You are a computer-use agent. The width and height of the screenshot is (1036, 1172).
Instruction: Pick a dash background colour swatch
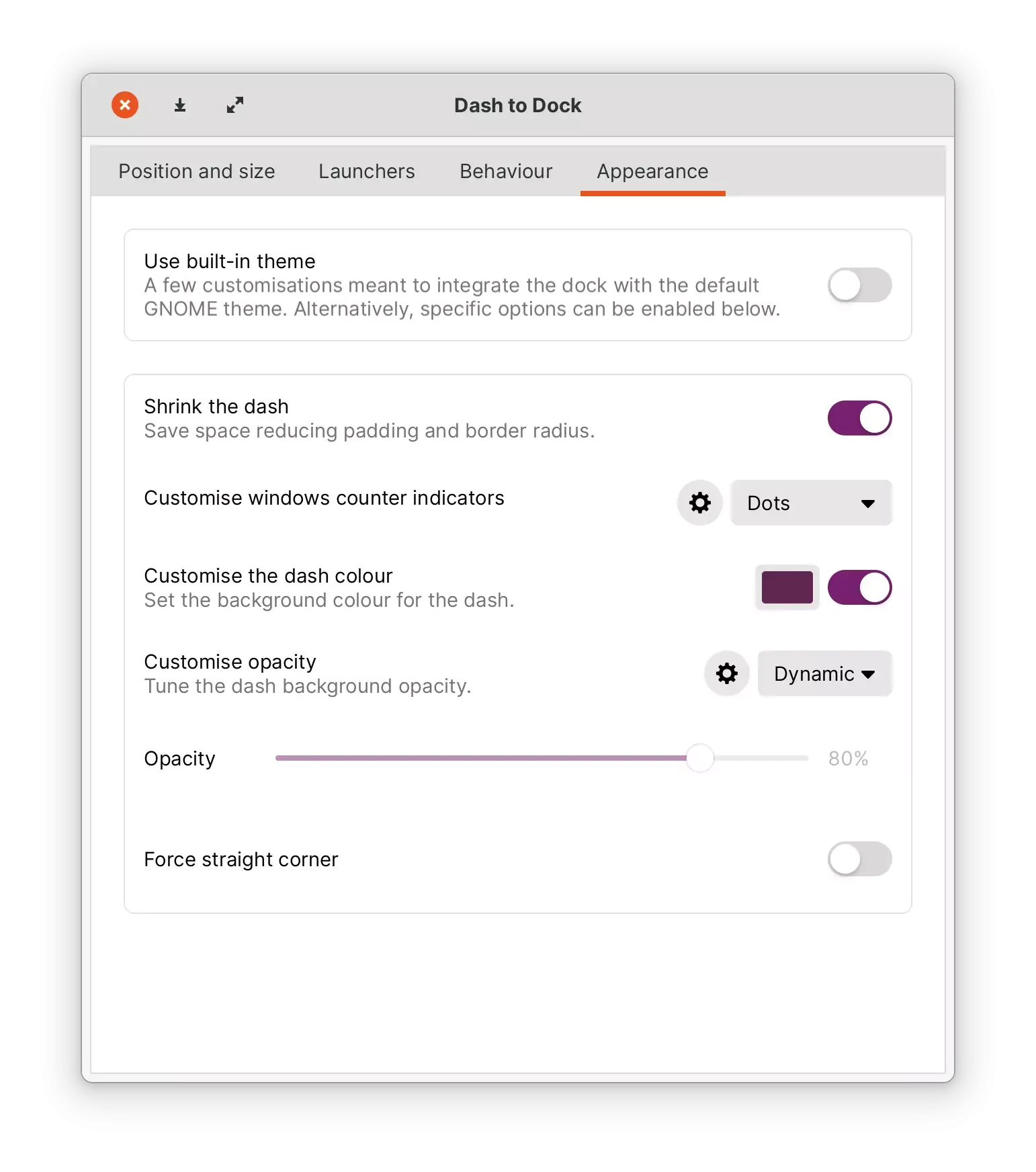(787, 587)
